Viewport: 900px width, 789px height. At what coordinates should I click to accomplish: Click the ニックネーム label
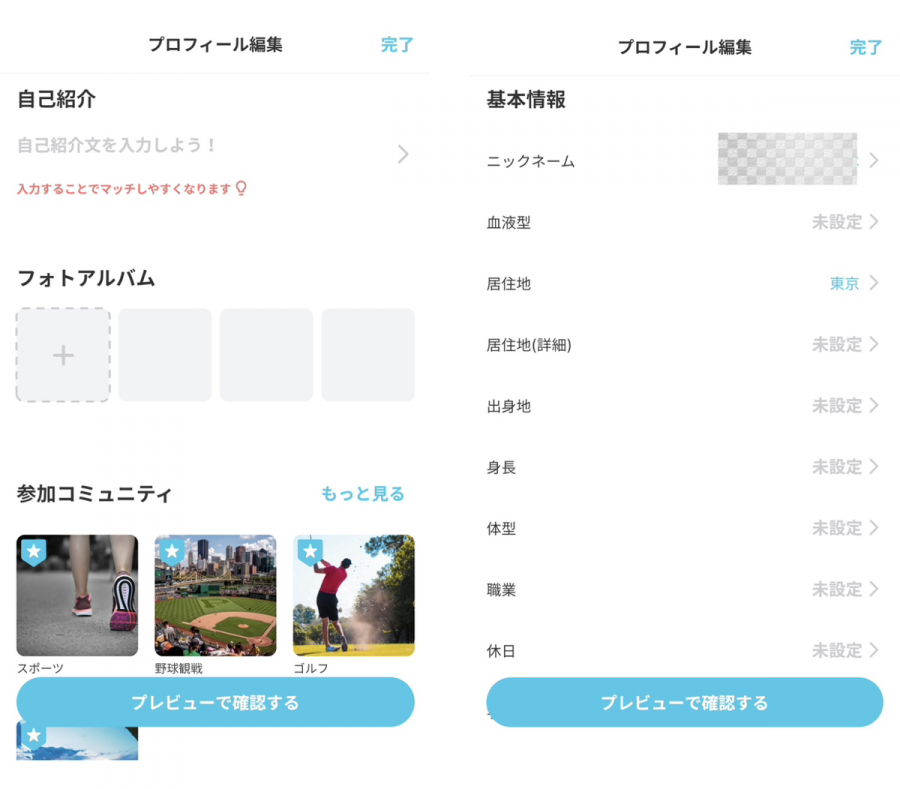point(530,161)
